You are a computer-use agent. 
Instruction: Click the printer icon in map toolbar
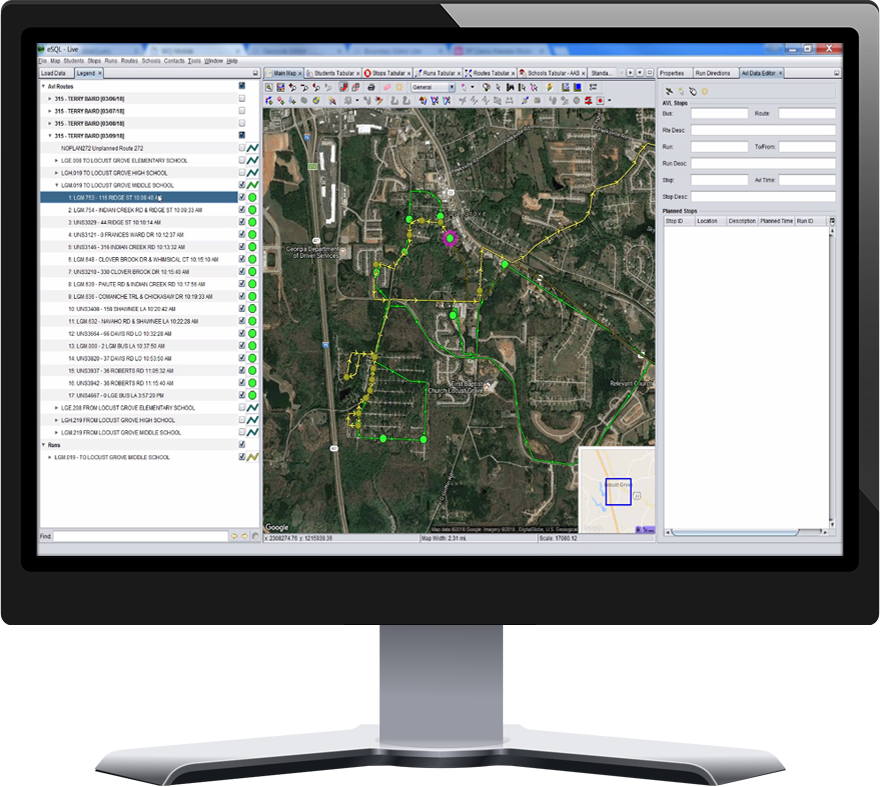click(x=371, y=88)
